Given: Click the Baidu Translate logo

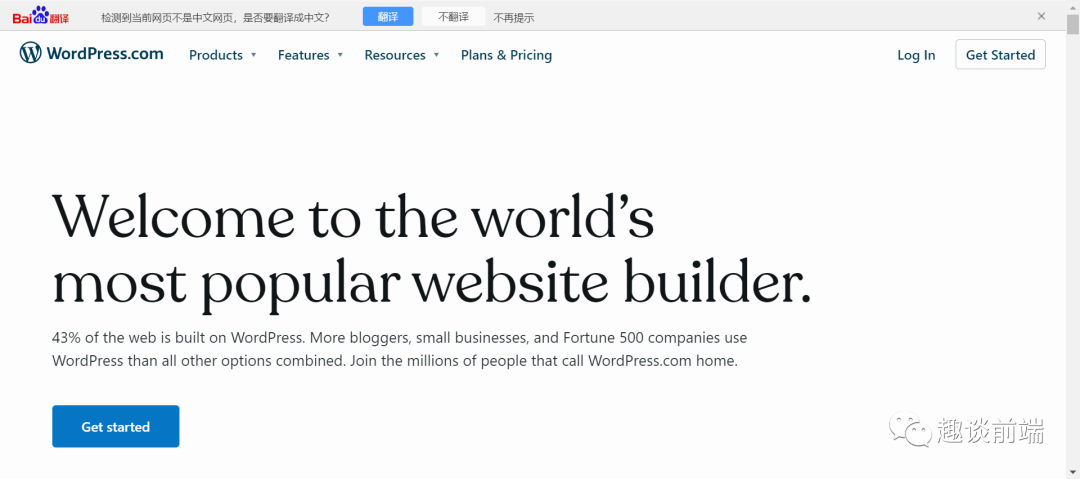Looking at the screenshot, I should 41,16.
